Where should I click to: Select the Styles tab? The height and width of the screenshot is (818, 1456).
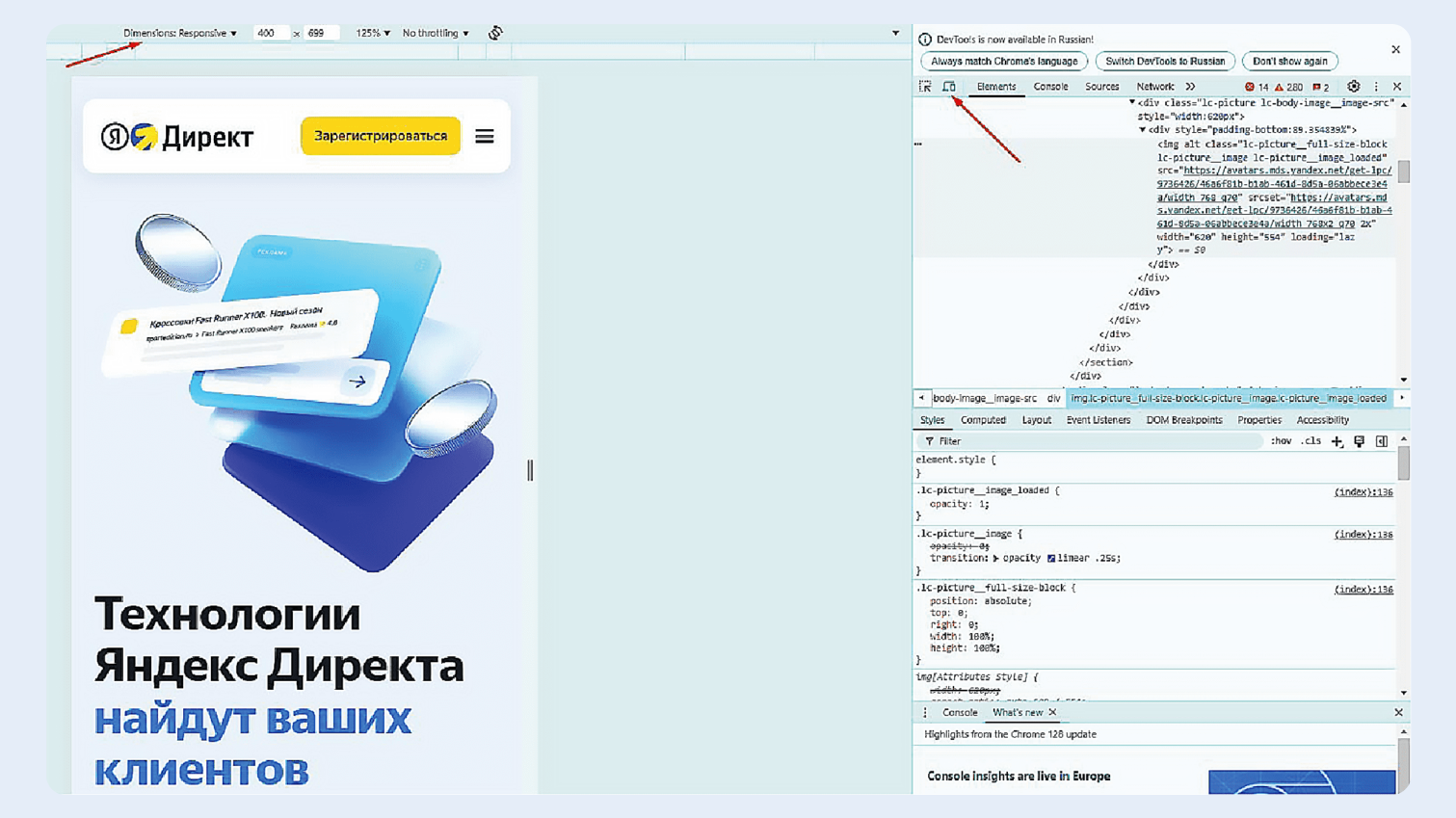tap(932, 420)
